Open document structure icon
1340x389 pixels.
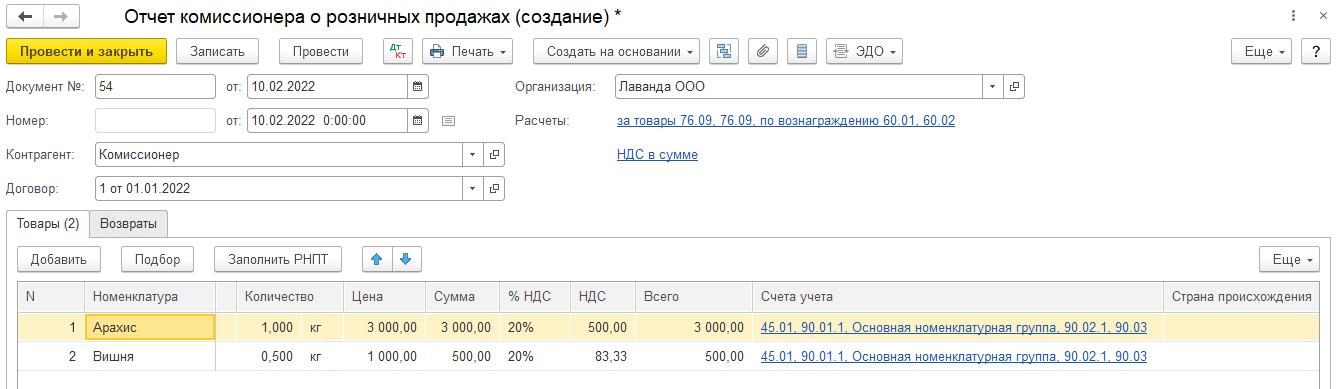click(x=723, y=51)
